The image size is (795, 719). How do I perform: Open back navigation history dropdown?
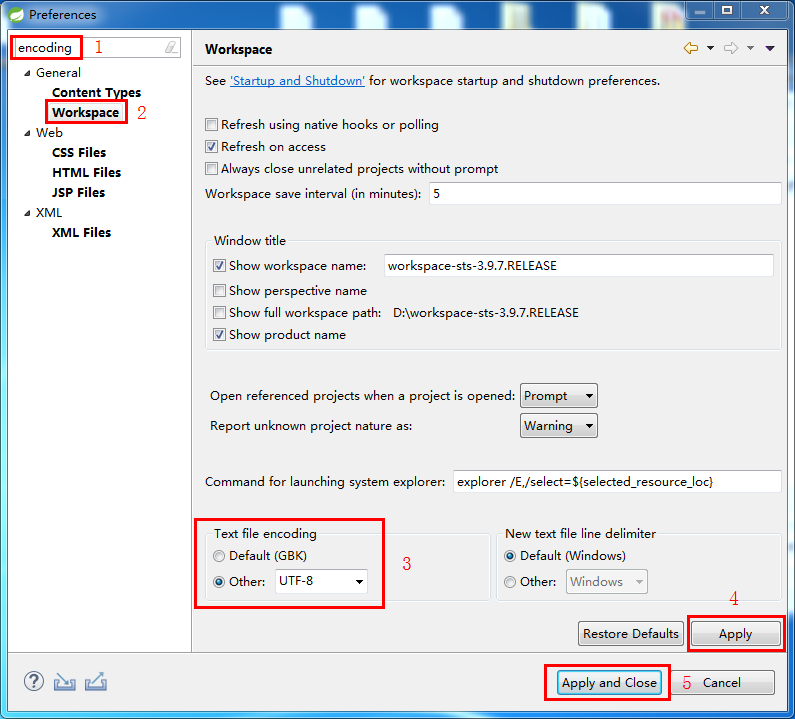pos(710,49)
